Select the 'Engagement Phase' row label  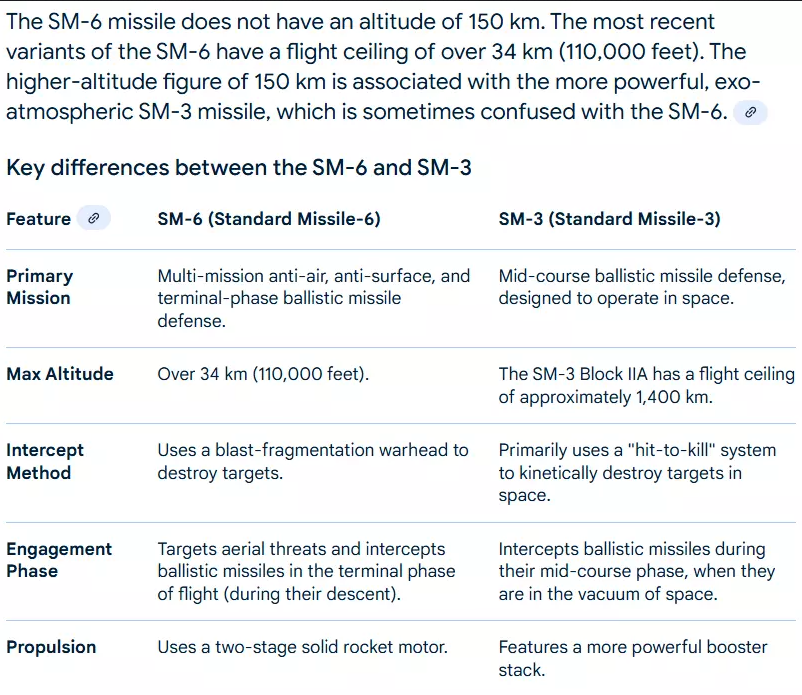pos(59,560)
